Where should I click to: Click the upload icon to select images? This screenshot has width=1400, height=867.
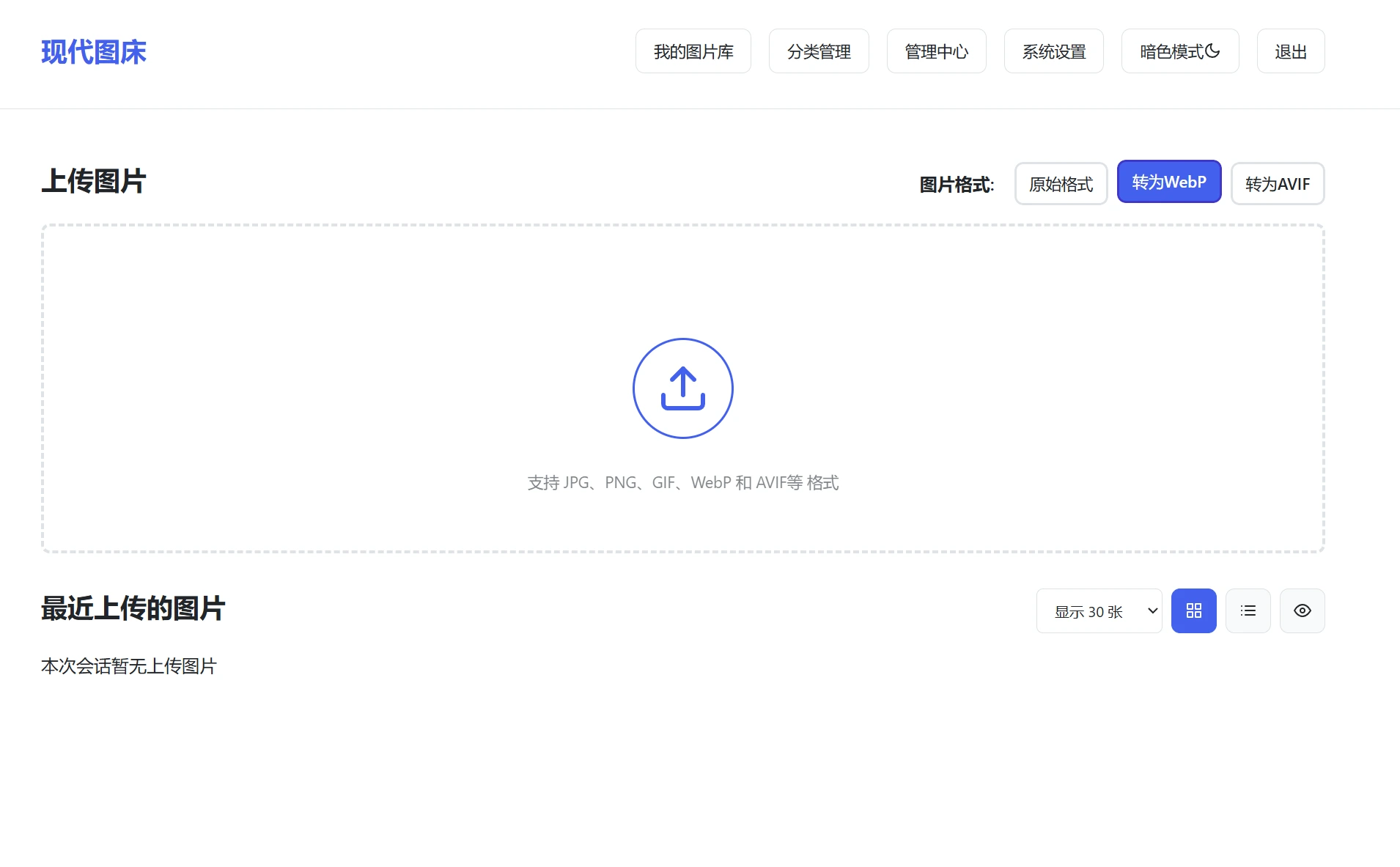(x=682, y=388)
